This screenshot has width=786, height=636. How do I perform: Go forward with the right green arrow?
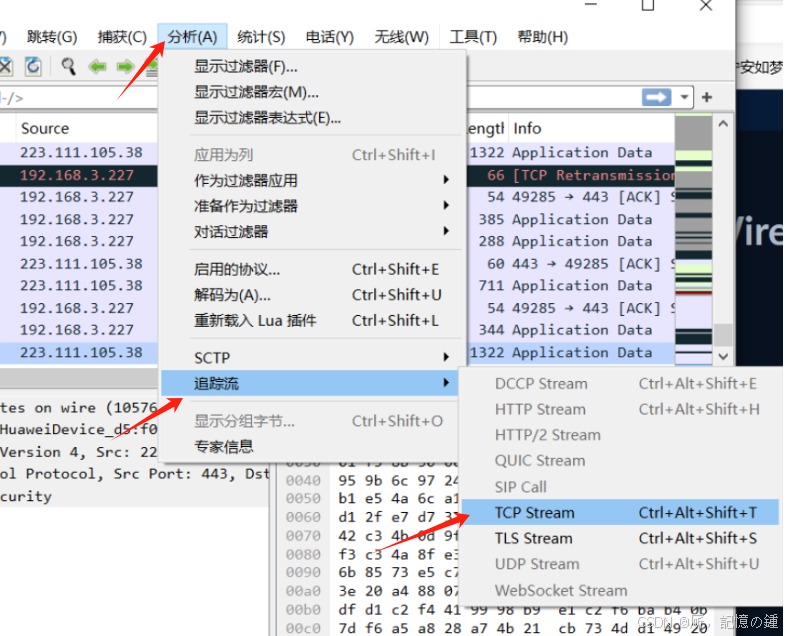[125, 66]
